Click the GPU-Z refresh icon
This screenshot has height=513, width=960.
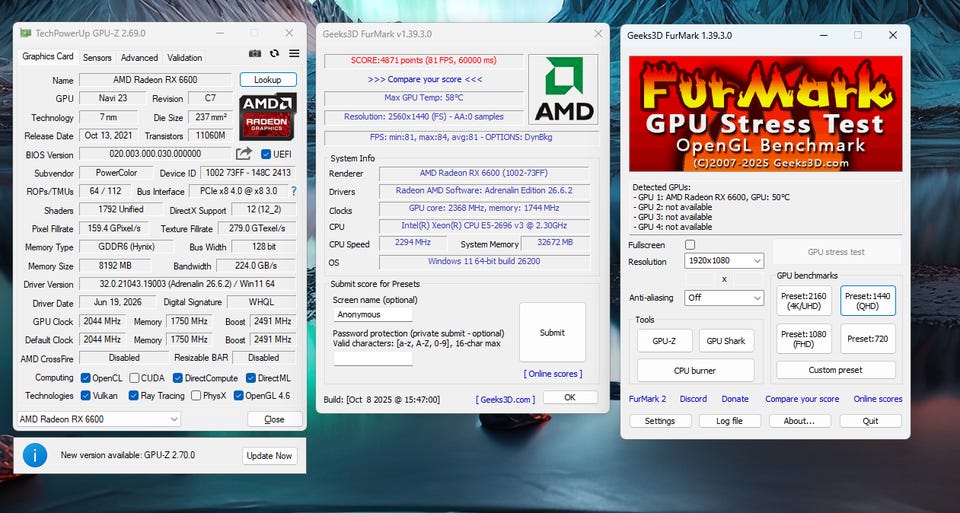(274, 54)
